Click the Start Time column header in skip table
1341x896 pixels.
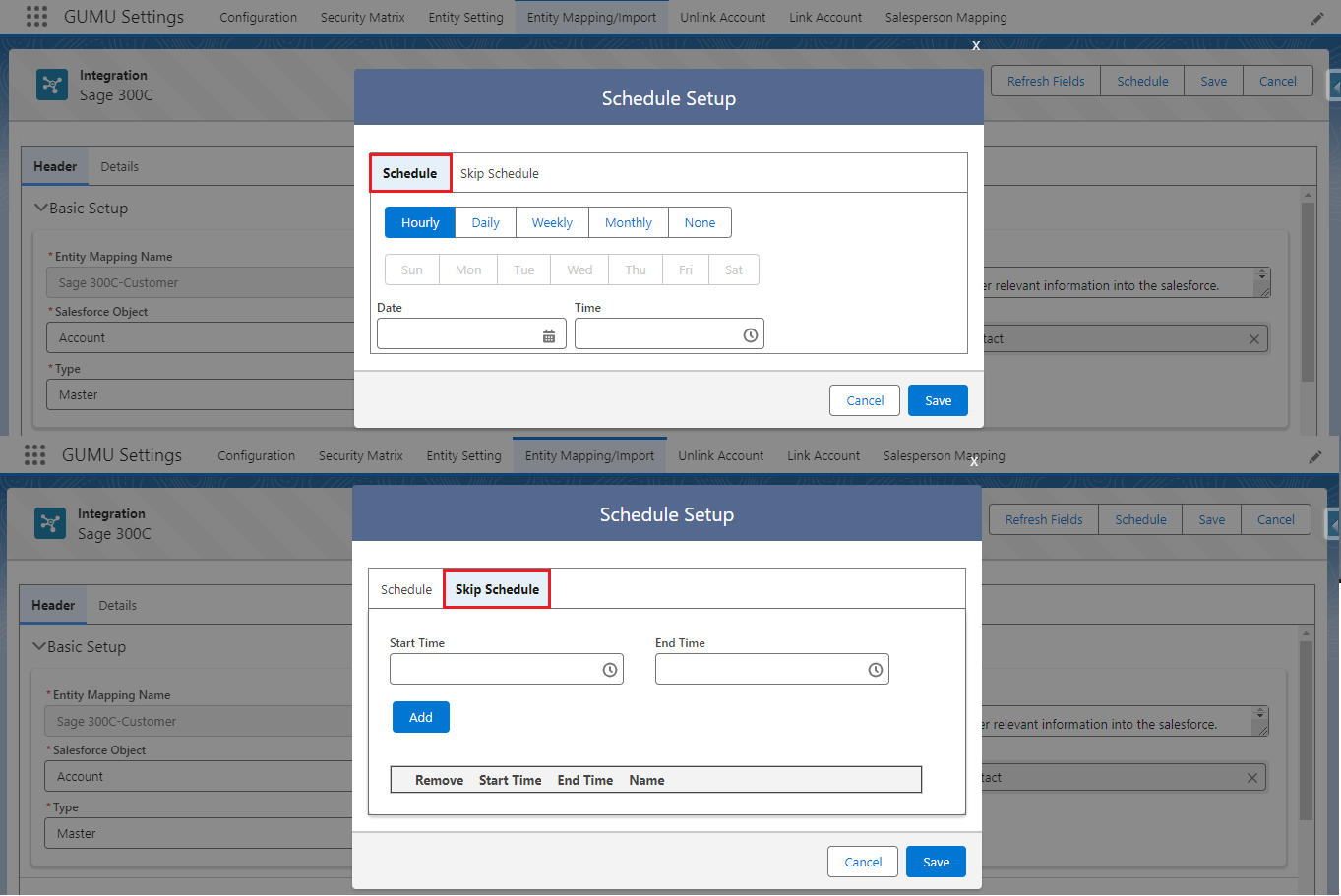pos(510,781)
